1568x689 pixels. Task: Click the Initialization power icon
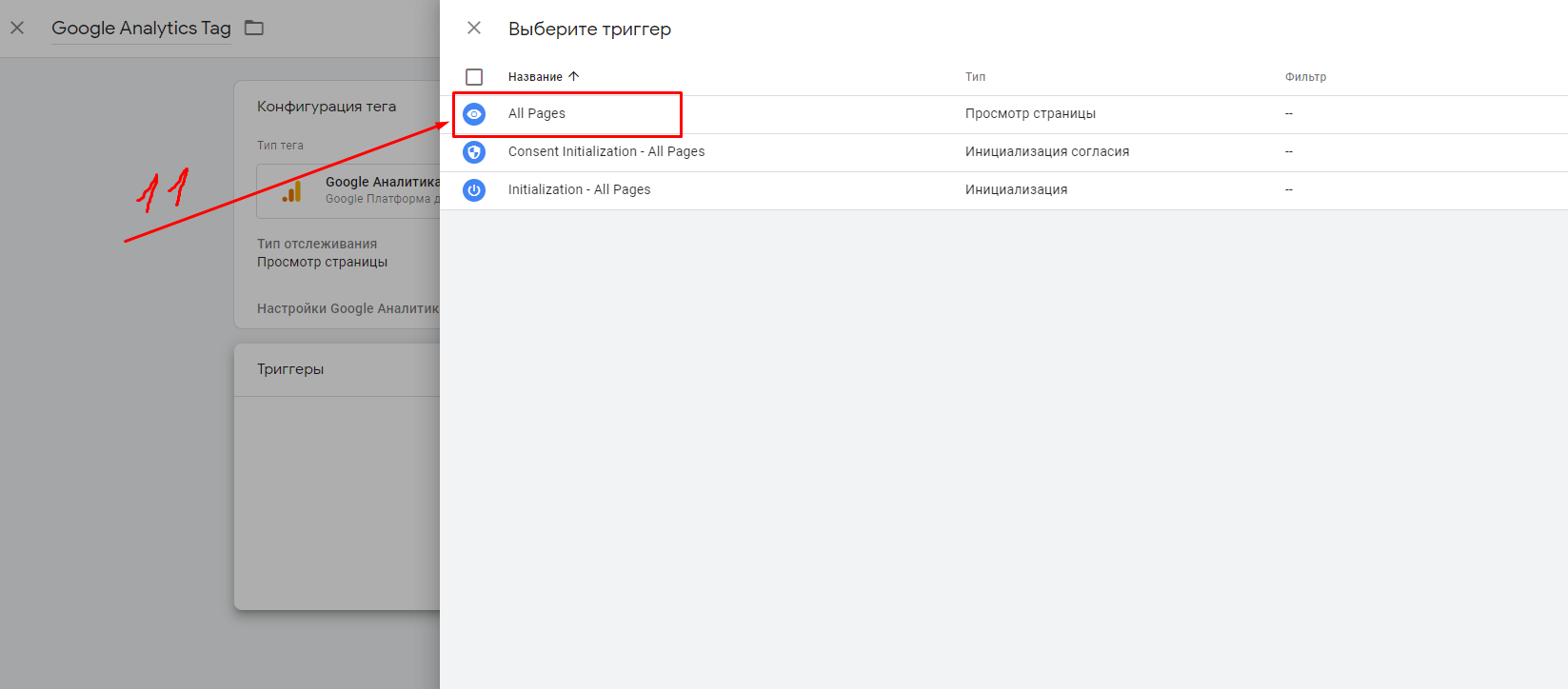(x=474, y=190)
